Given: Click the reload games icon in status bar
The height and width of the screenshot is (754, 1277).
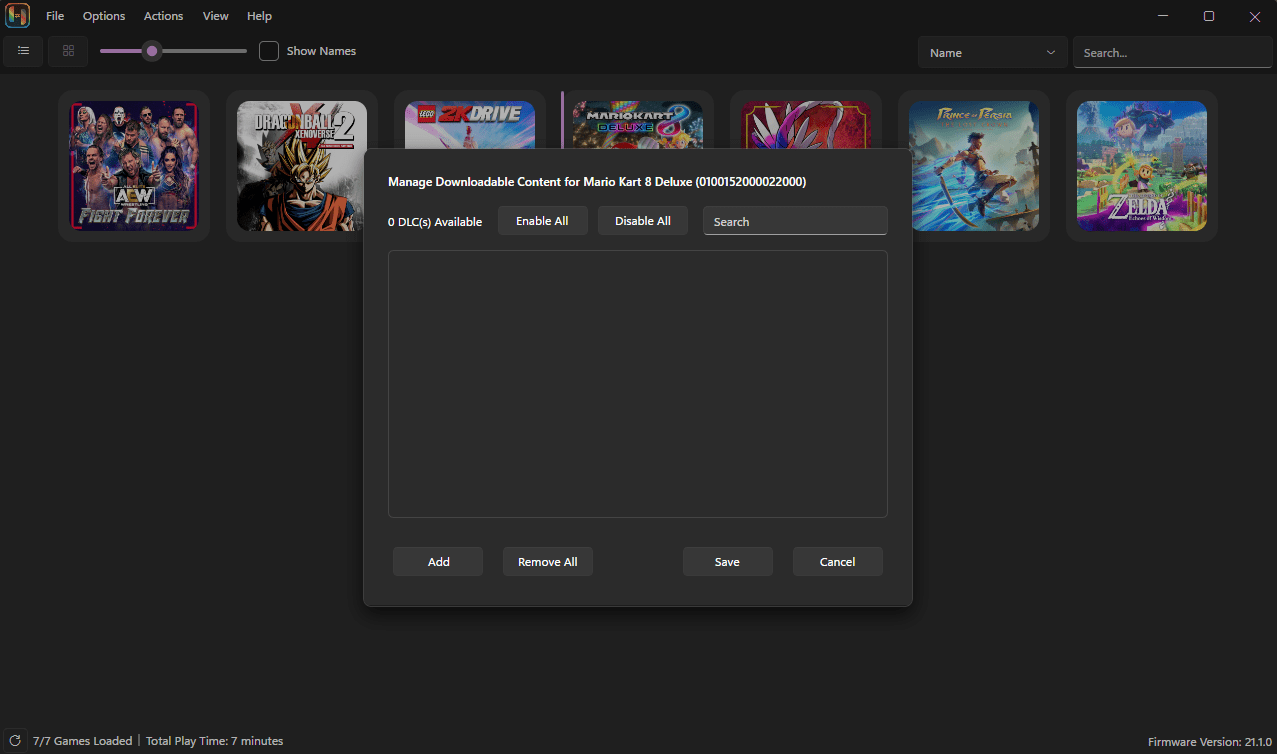Looking at the screenshot, I should click(x=15, y=741).
